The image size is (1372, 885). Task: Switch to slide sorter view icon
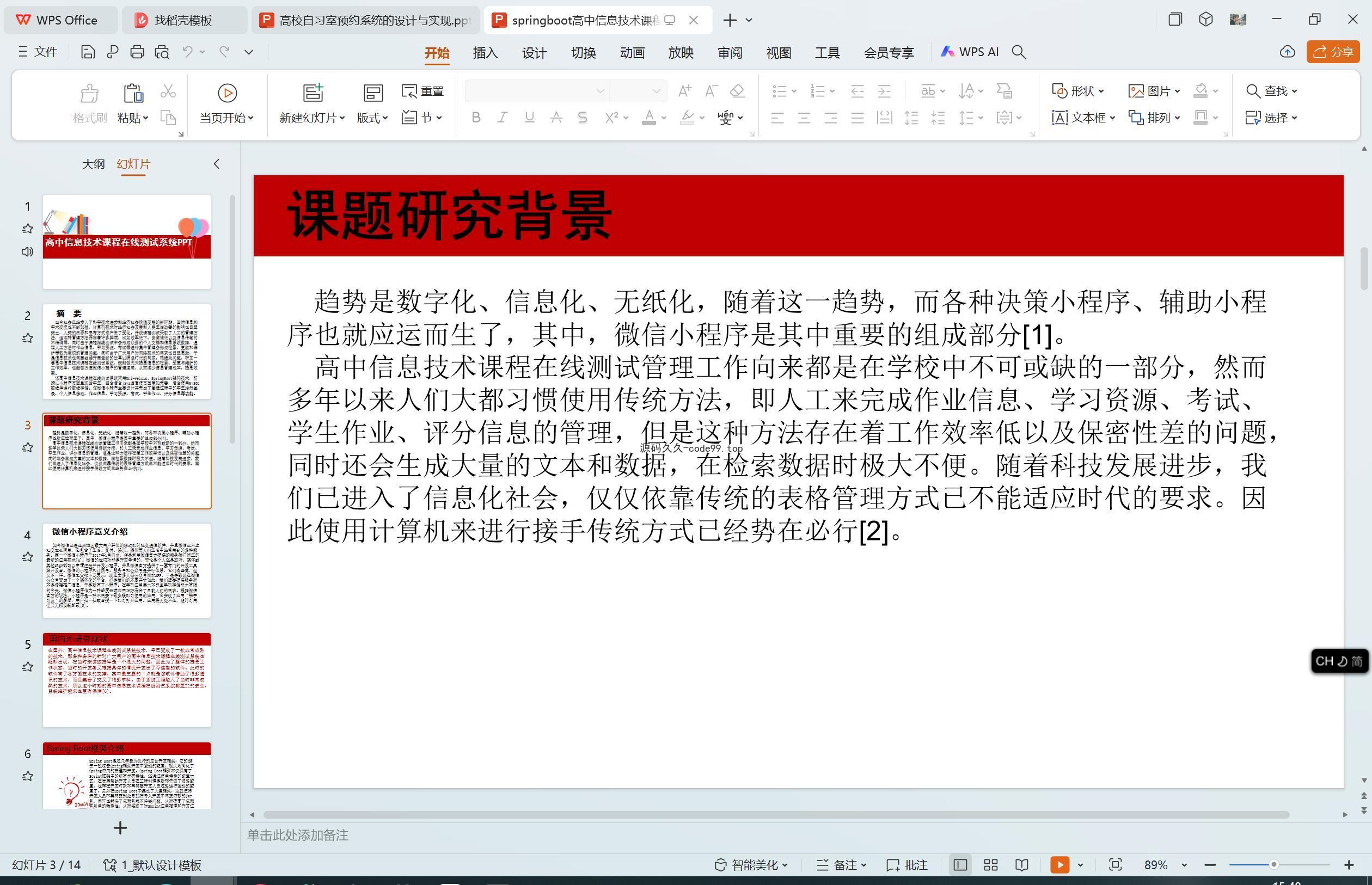[991, 865]
